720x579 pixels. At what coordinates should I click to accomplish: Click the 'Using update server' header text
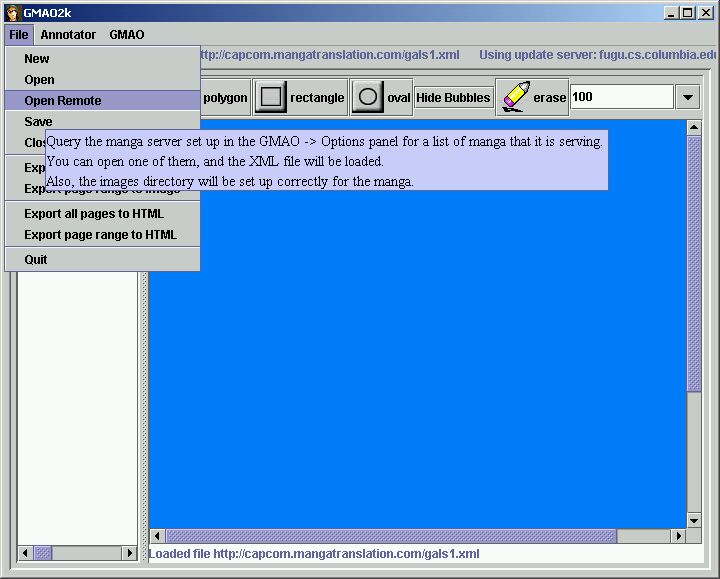[597, 55]
